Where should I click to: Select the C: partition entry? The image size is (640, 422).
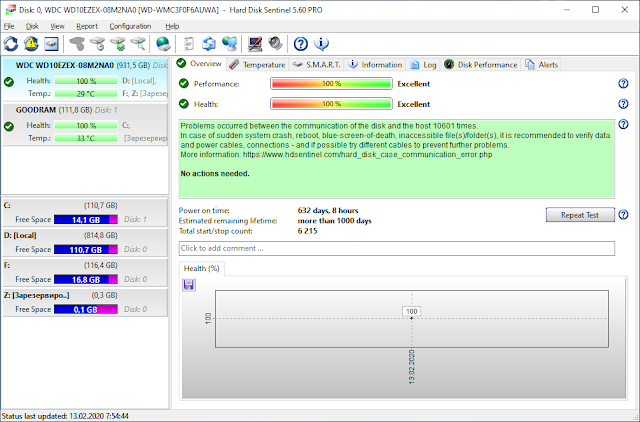85,212
